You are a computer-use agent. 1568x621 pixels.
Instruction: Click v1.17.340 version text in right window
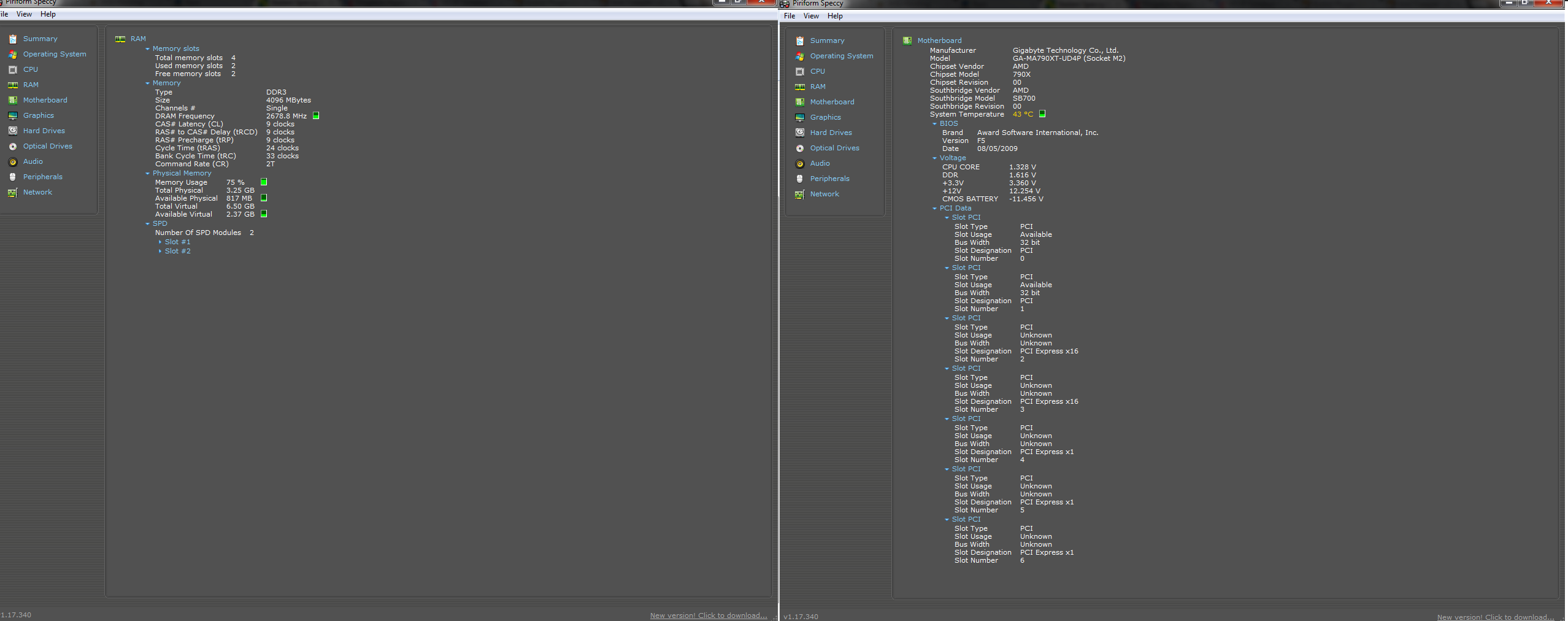(801, 617)
